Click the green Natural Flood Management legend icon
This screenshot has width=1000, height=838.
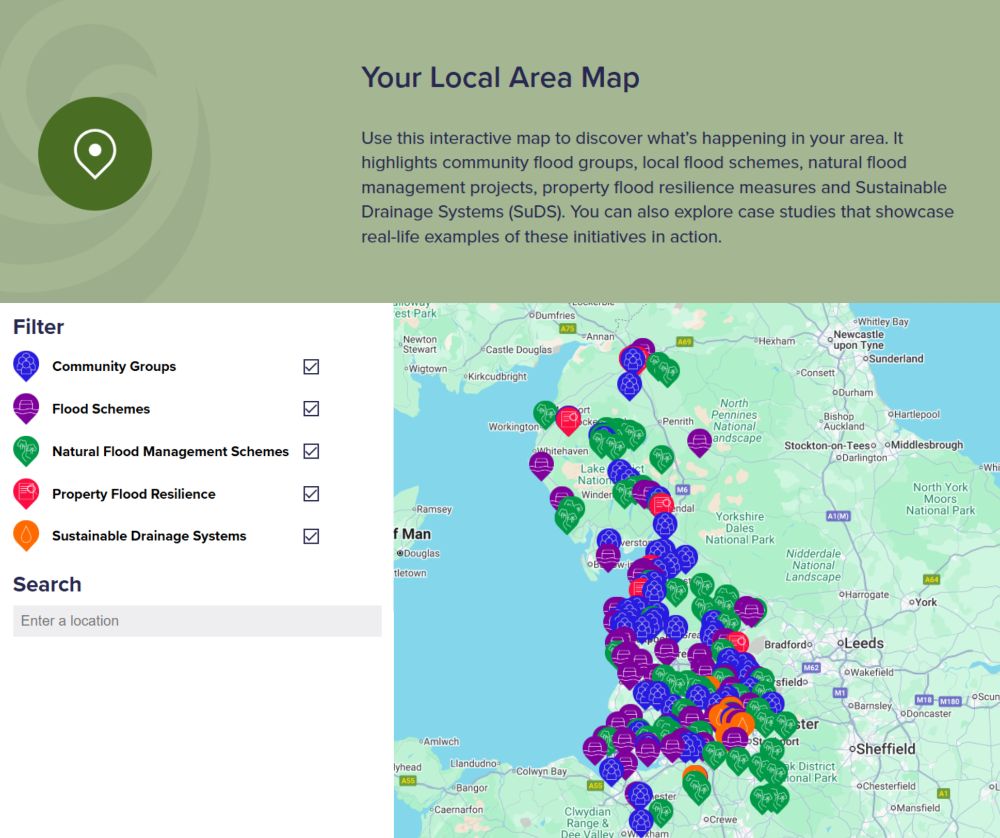[26, 451]
